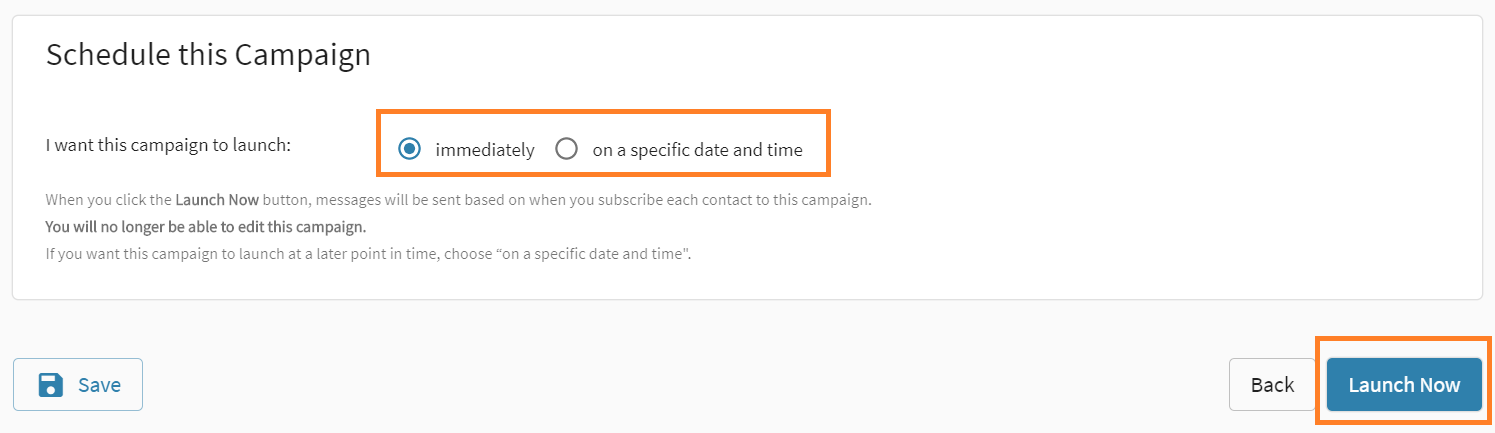Click the "on a specific date and time" radio label
This screenshot has height=433, width=1495.
697,150
